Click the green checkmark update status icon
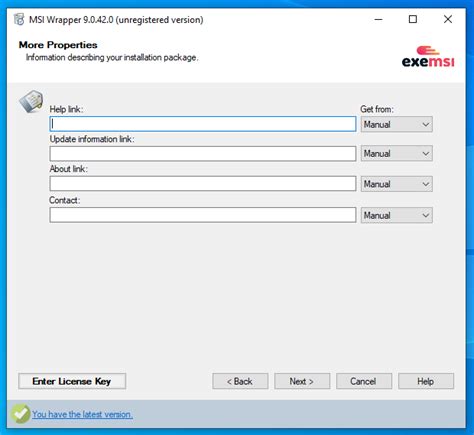This screenshot has height=435, width=474. (21, 414)
